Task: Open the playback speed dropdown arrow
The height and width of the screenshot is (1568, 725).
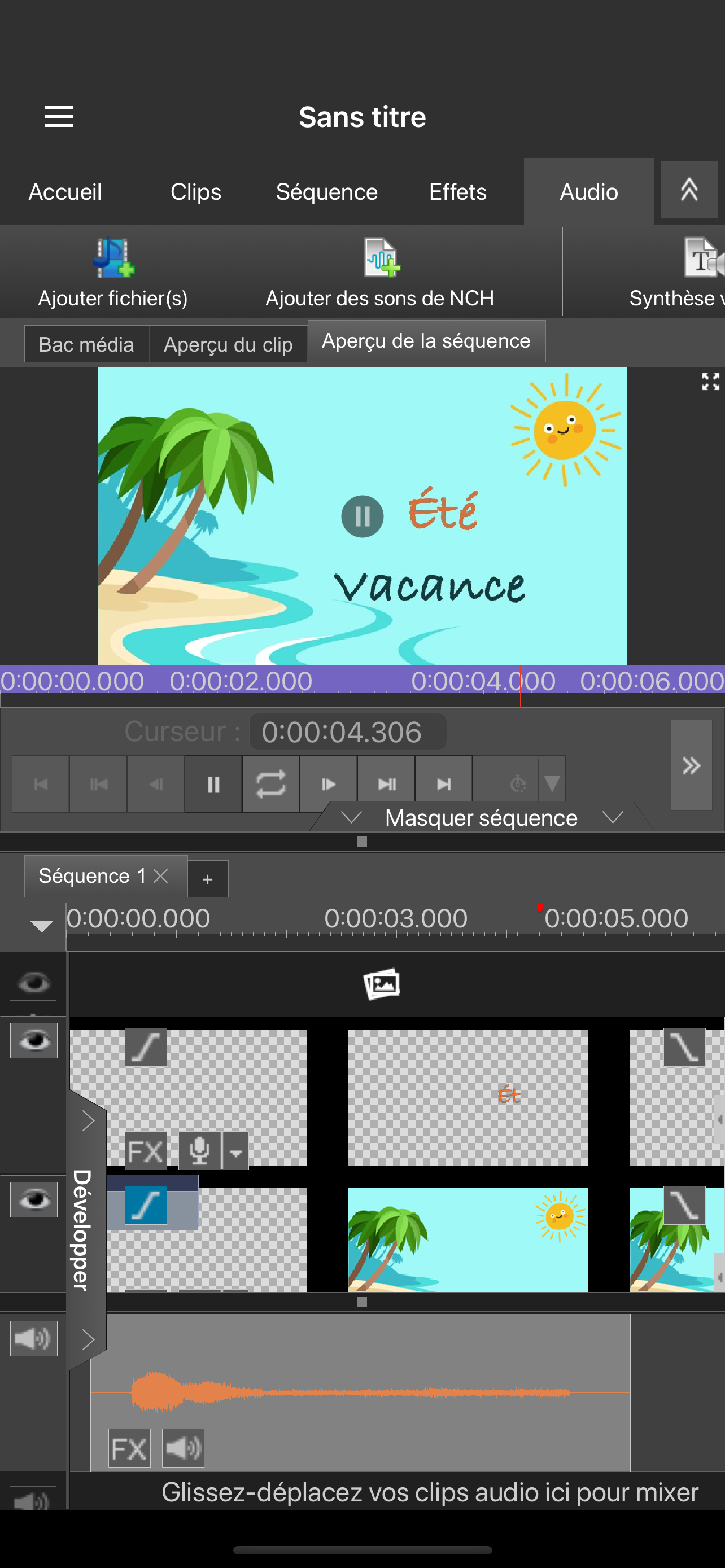Action: tap(552, 784)
